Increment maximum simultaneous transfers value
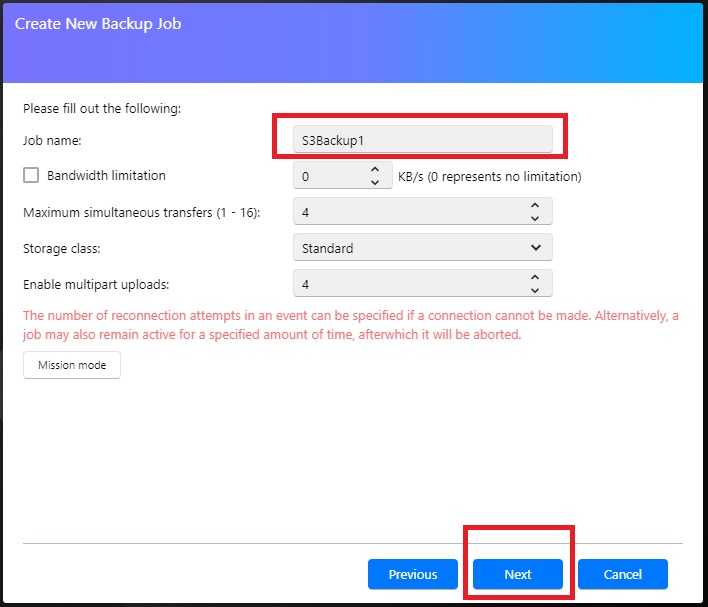The width and height of the screenshot is (708, 607). pos(535,205)
